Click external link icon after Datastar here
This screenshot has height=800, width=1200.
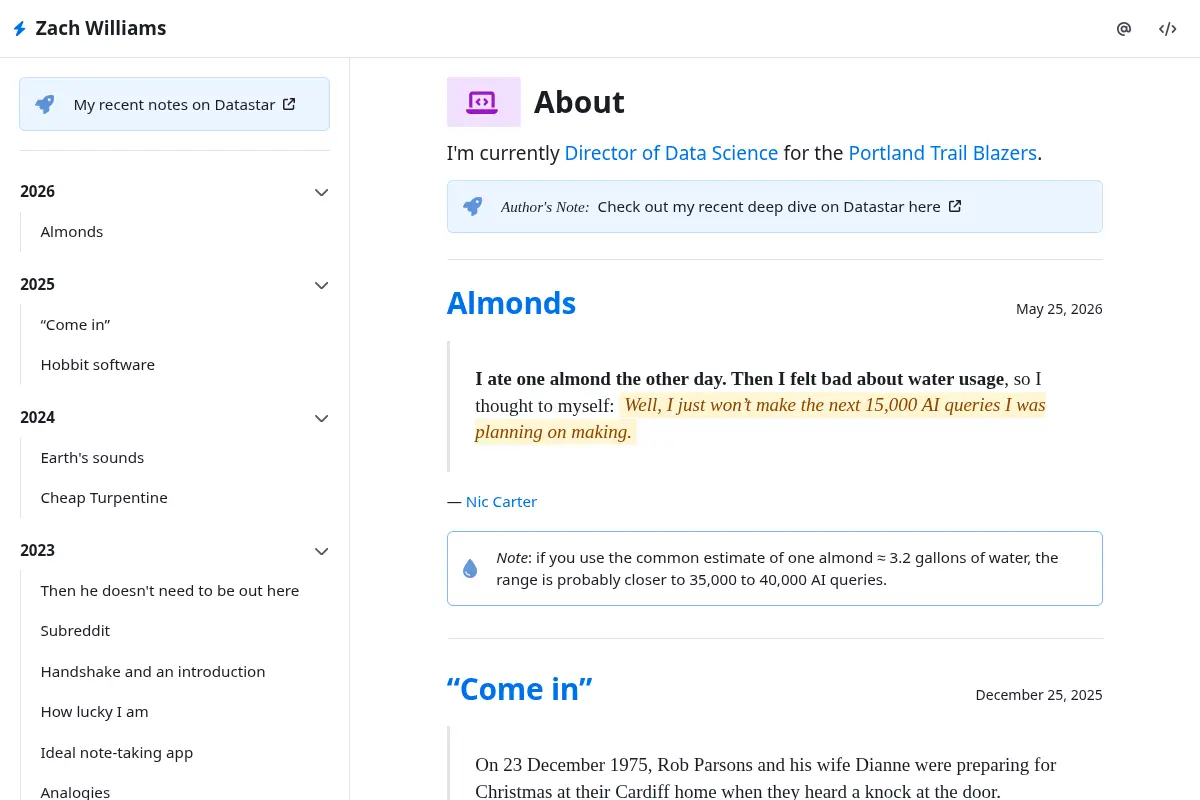955,206
